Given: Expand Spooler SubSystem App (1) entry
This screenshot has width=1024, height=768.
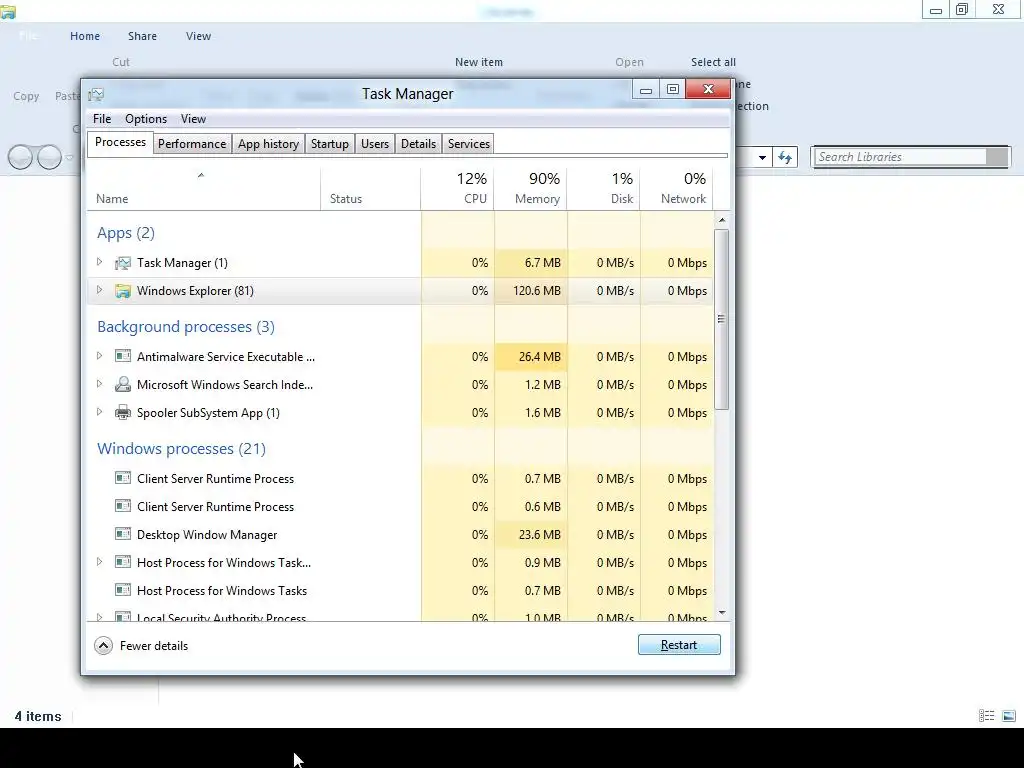Looking at the screenshot, I should [x=99, y=412].
